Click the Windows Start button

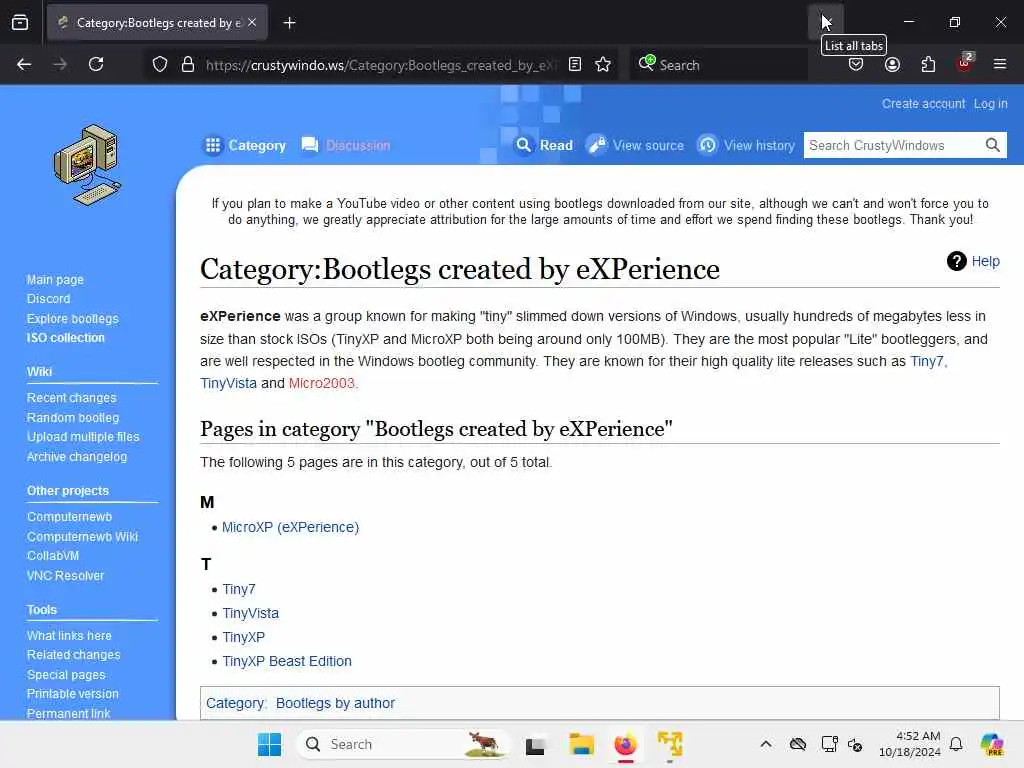(269, 744)
